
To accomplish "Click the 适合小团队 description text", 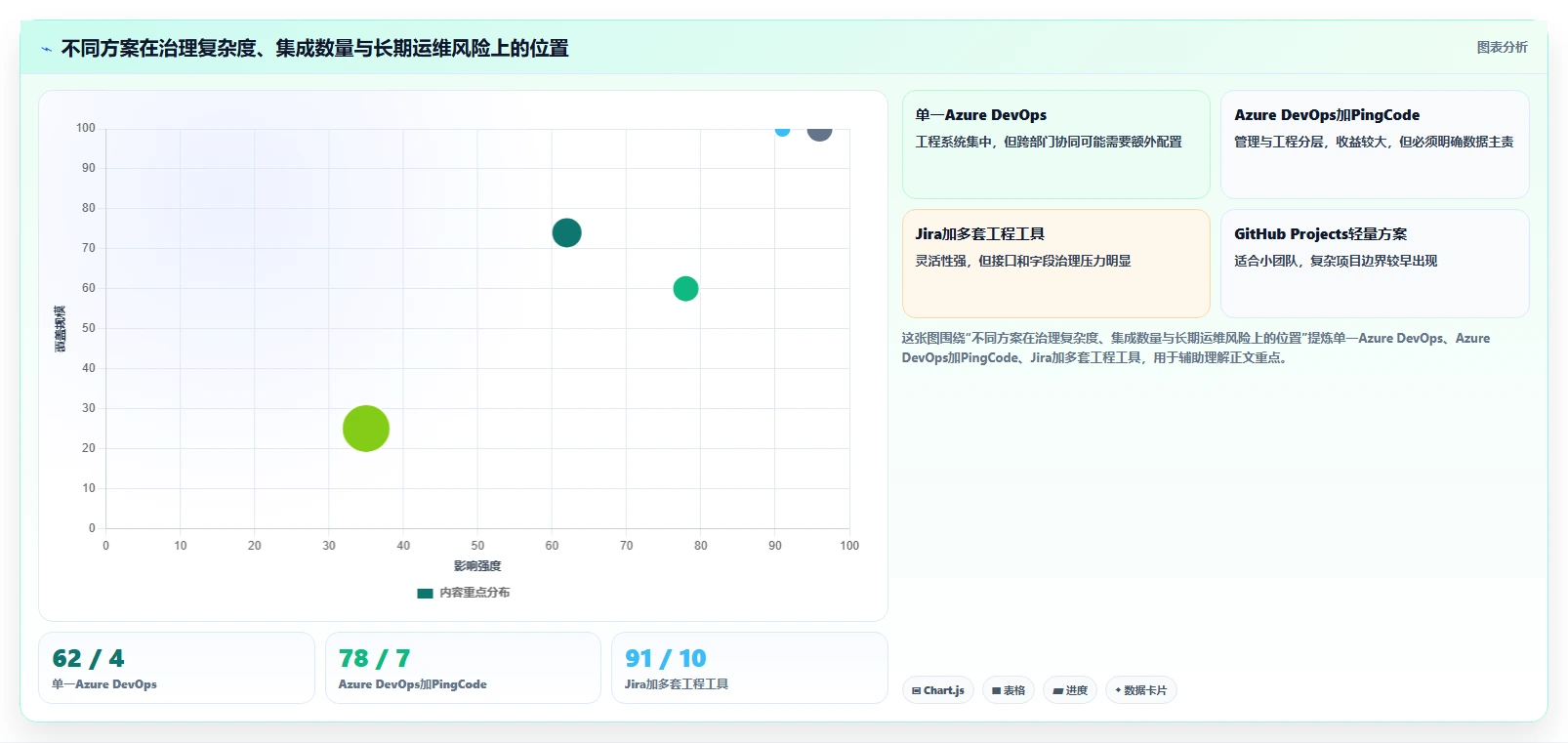I will 1336,261.
